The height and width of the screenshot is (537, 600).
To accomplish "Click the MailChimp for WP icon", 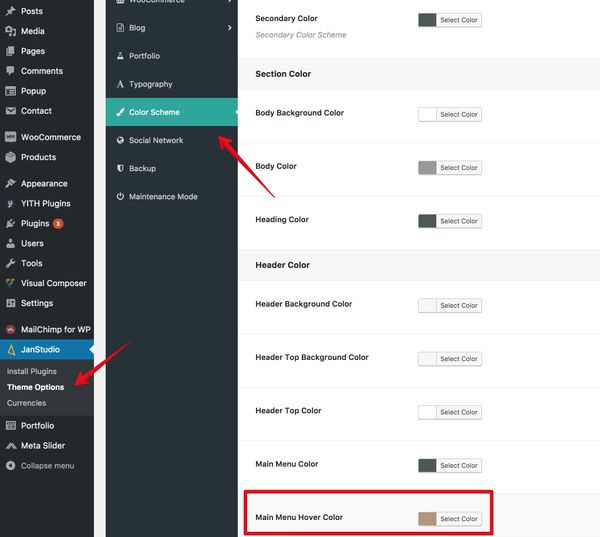I will 11,330.
